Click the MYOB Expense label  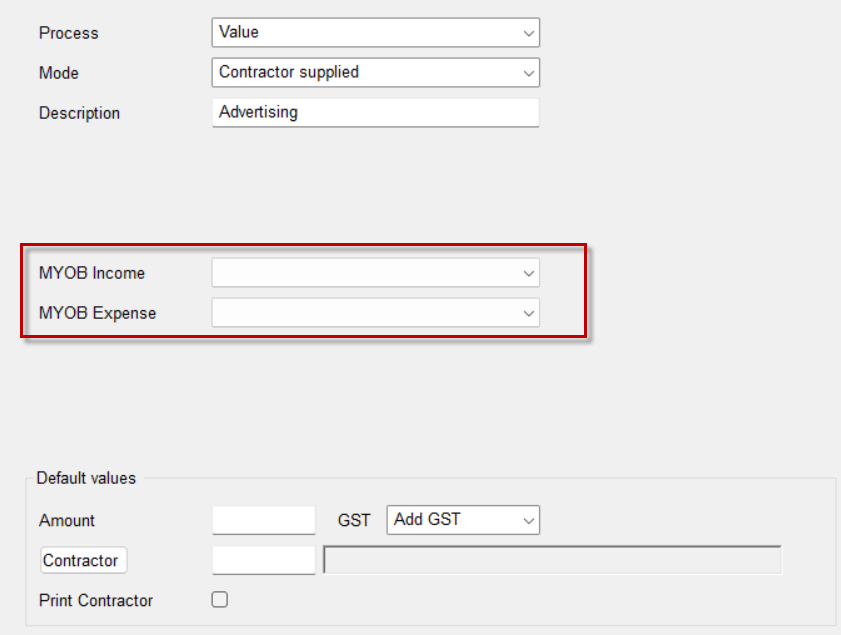pos(97,313)
